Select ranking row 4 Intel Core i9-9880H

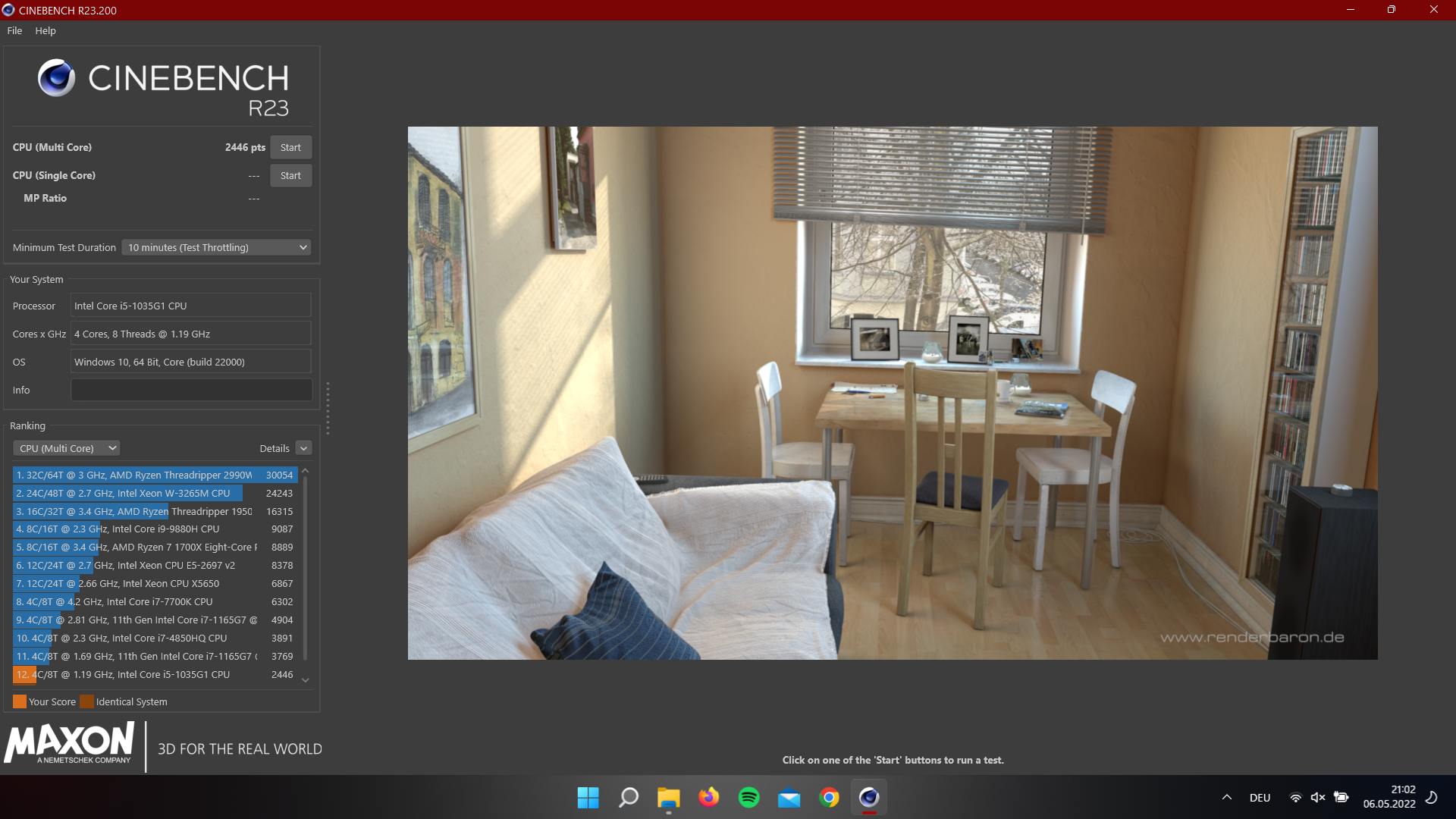(x=155, y=529)
